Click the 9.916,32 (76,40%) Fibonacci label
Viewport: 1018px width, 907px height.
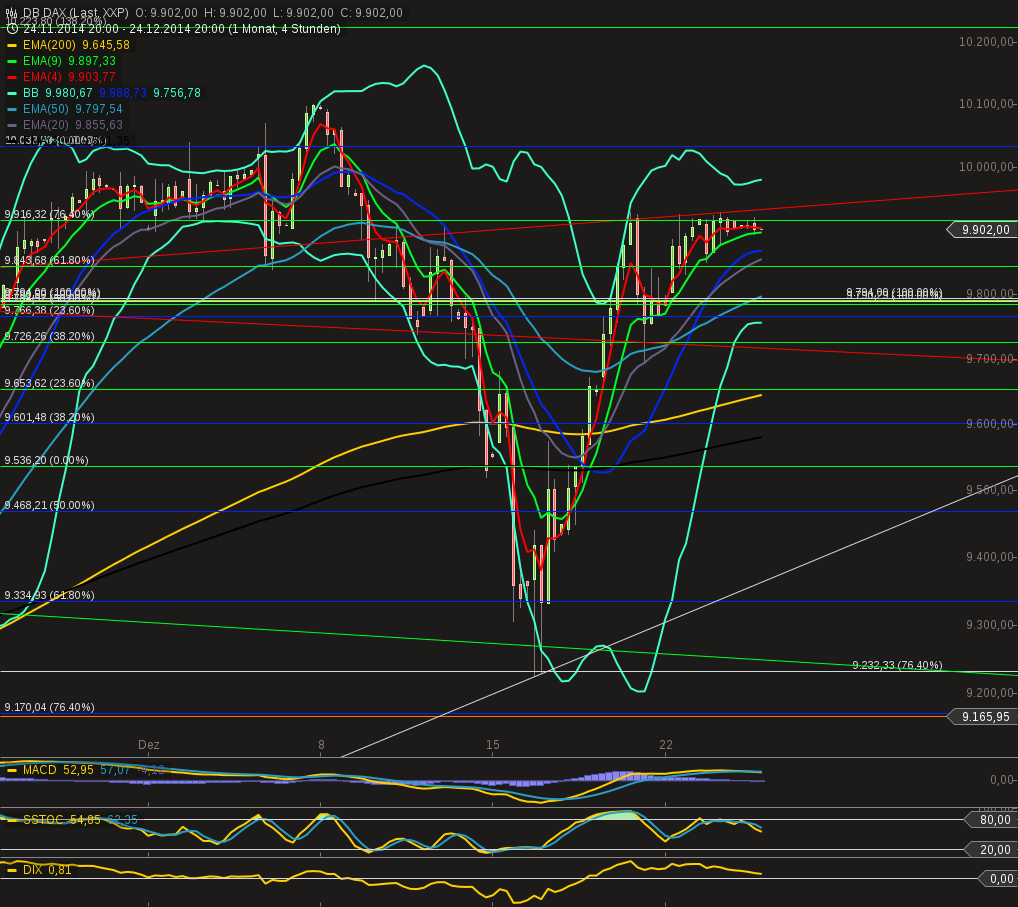coord(49,214)
